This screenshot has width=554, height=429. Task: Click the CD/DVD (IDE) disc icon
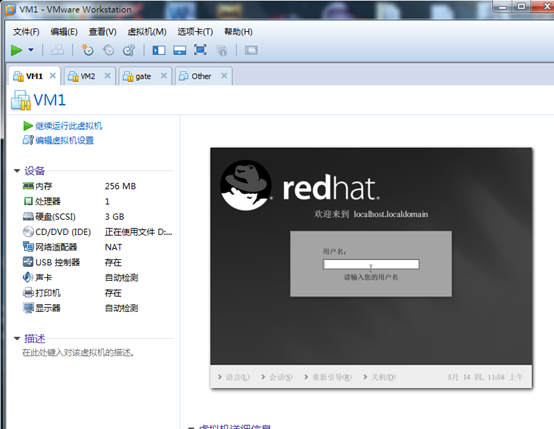click(28, 231)
